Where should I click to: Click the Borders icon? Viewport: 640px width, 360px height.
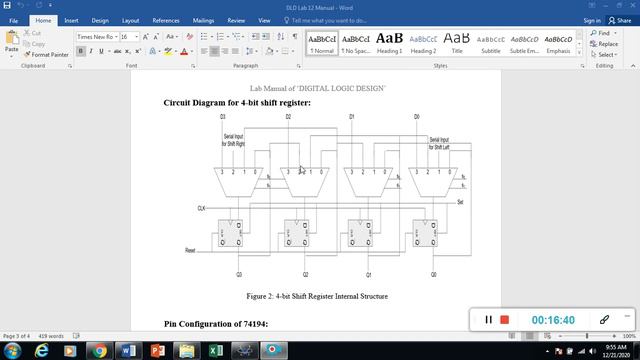(285, 51)
